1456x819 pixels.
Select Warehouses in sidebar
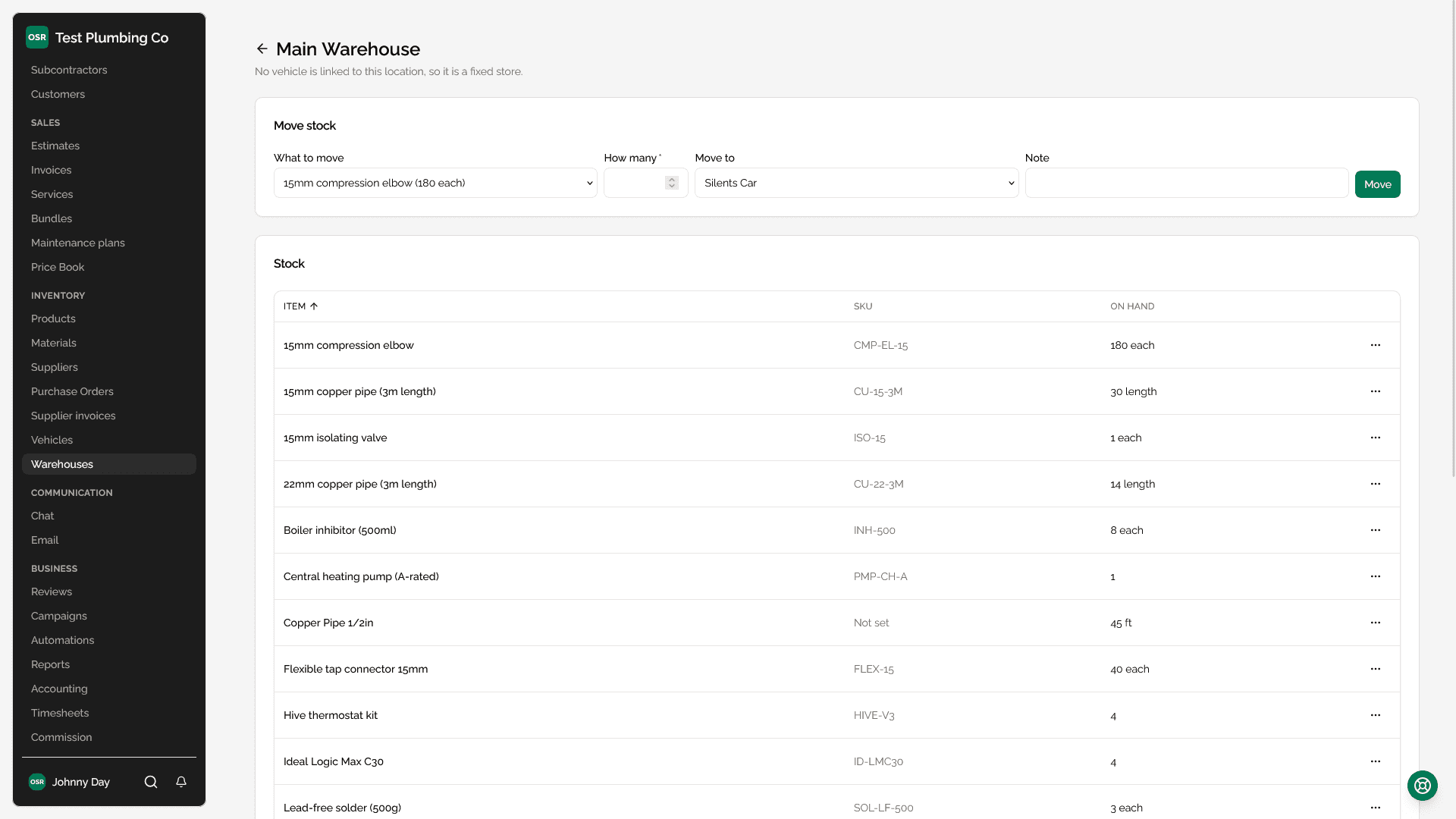tap(109, 464)
